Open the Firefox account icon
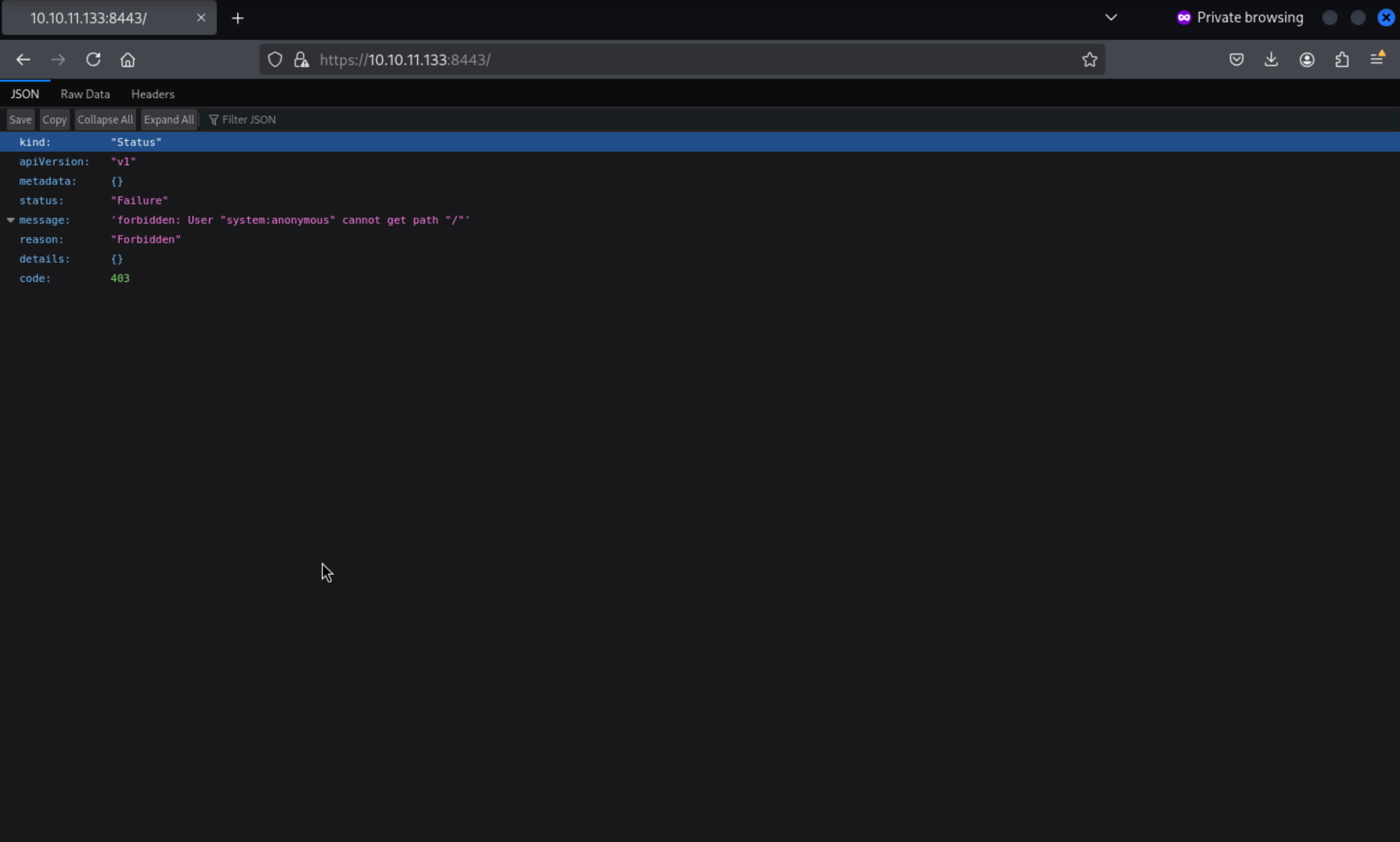 pyautogui.click(x=1307, y=60)
